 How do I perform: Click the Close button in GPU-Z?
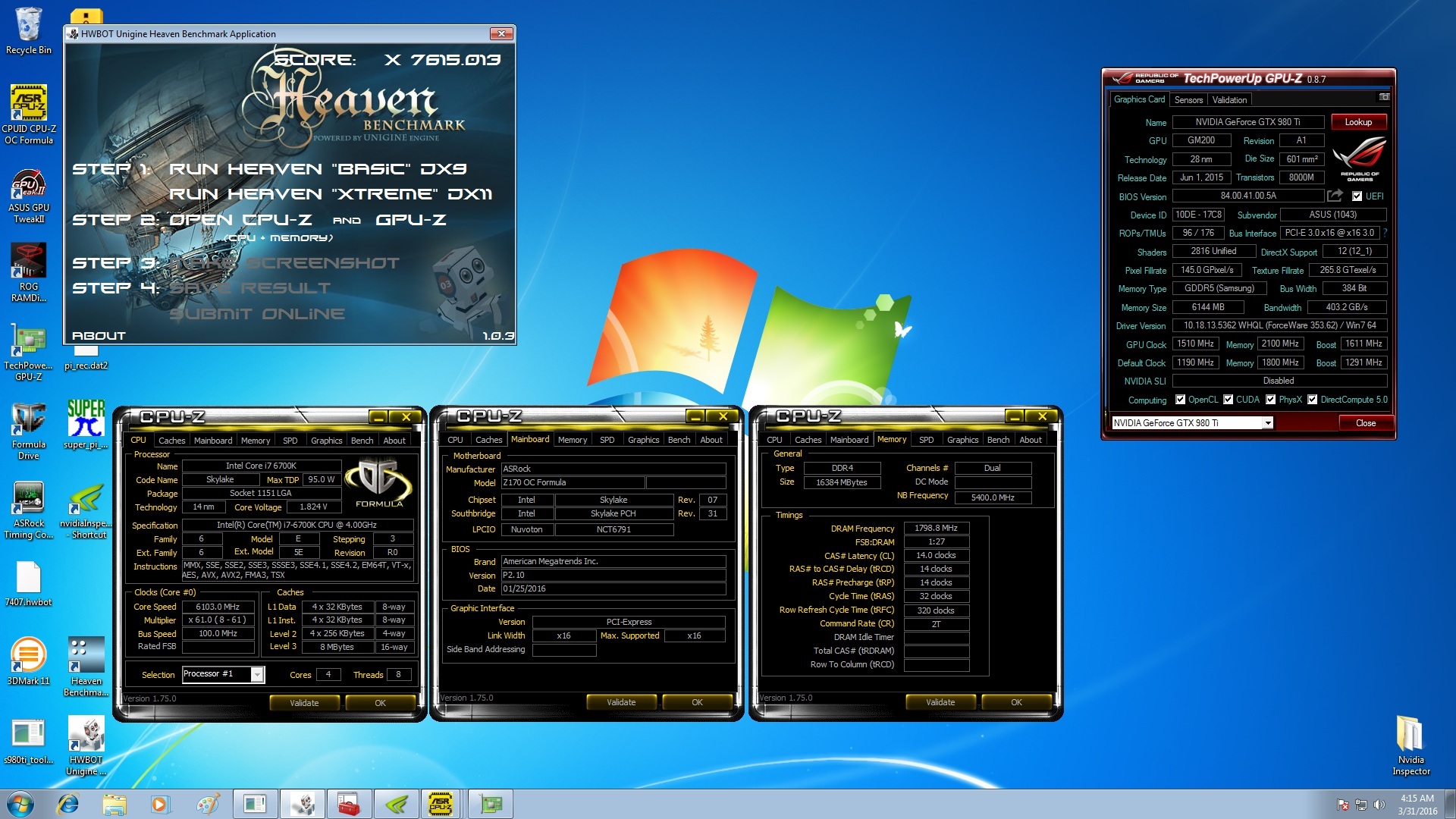pos(1365,423)
